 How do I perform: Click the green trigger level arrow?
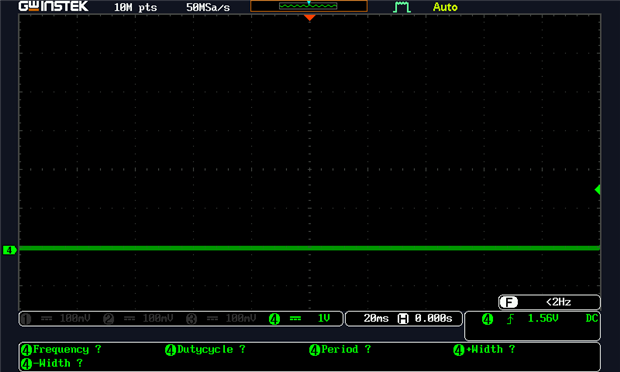(597, 190)
